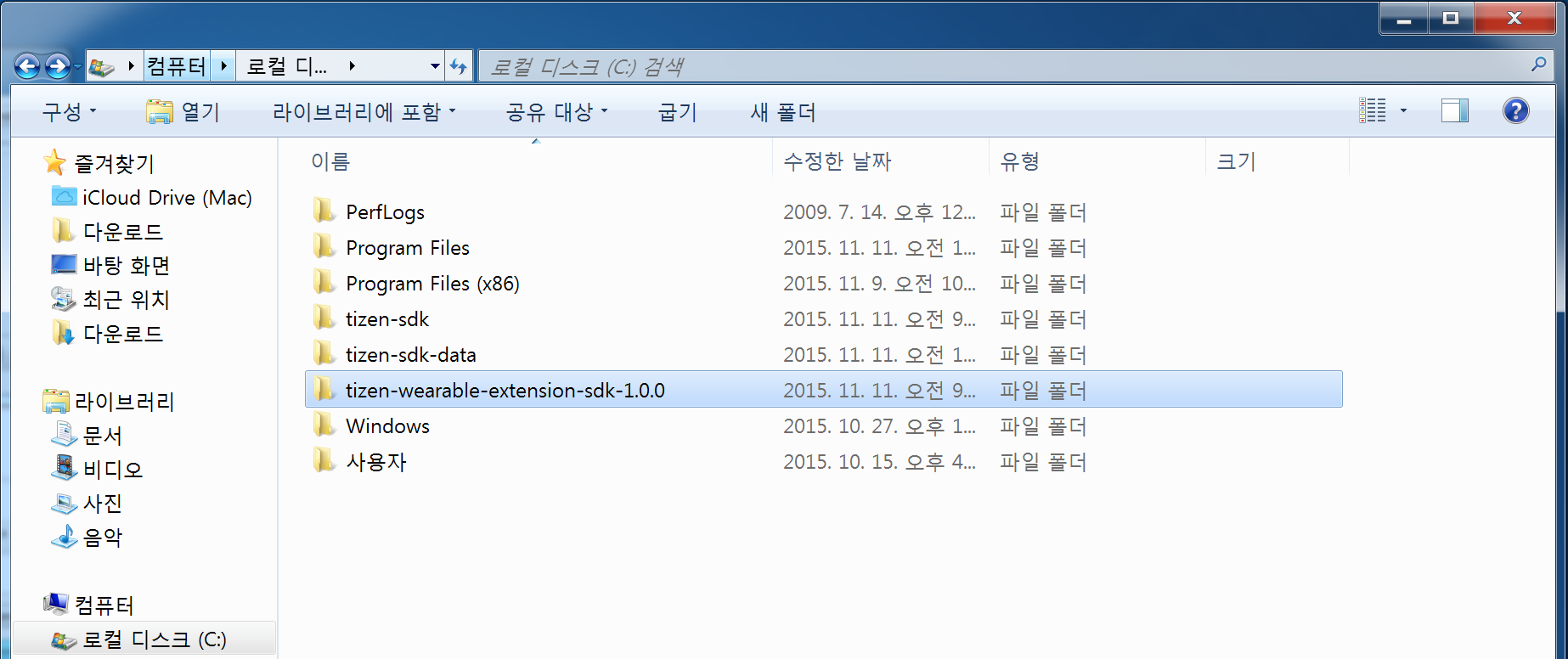Expand the arrow after 컴퓨터 breadcrumb
This screenshot has width=1568, height=659.
point(223,66)
